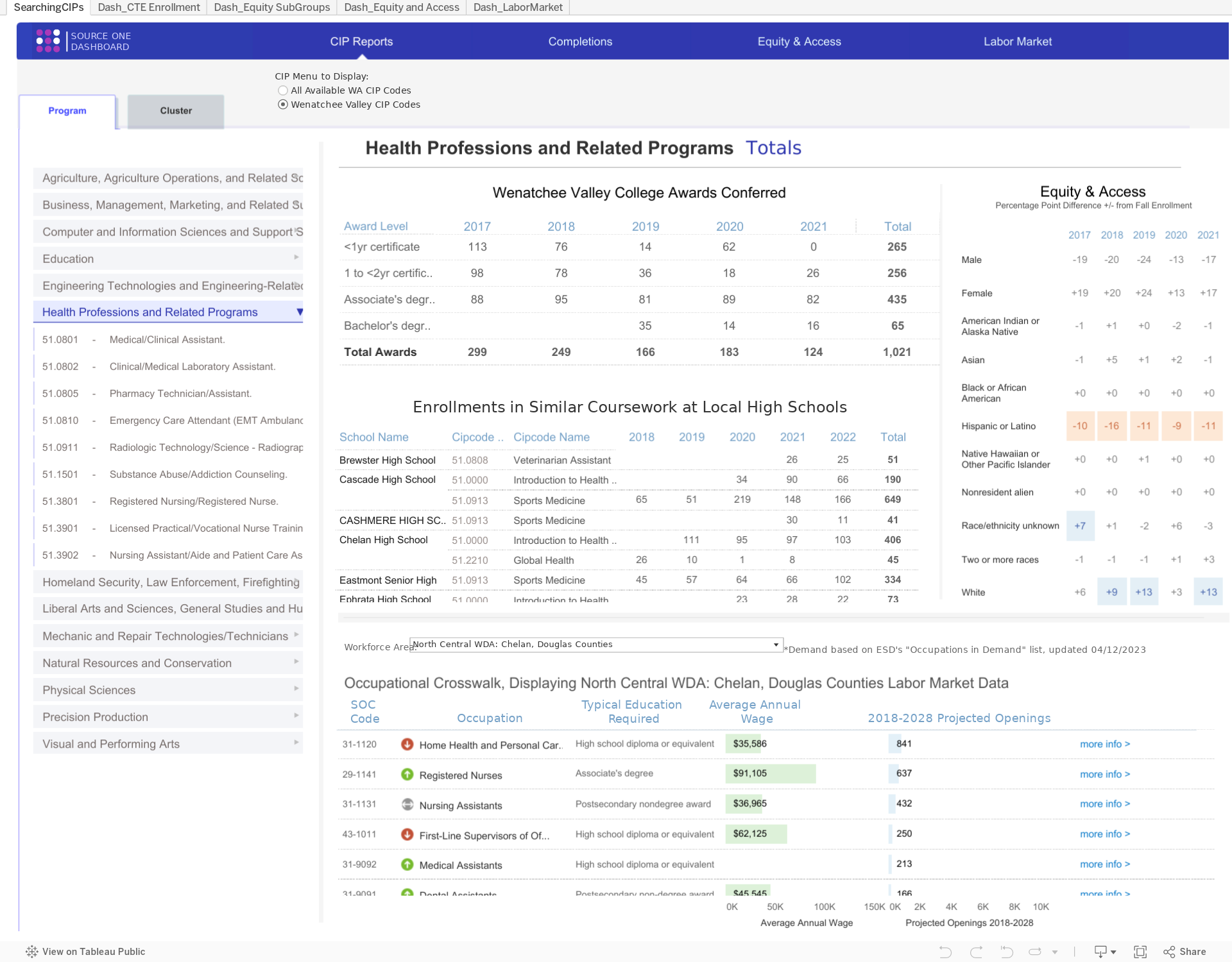
Task: Click red down-arrow icon for First-Line Supervisors
Action: [x=407, y=834]
